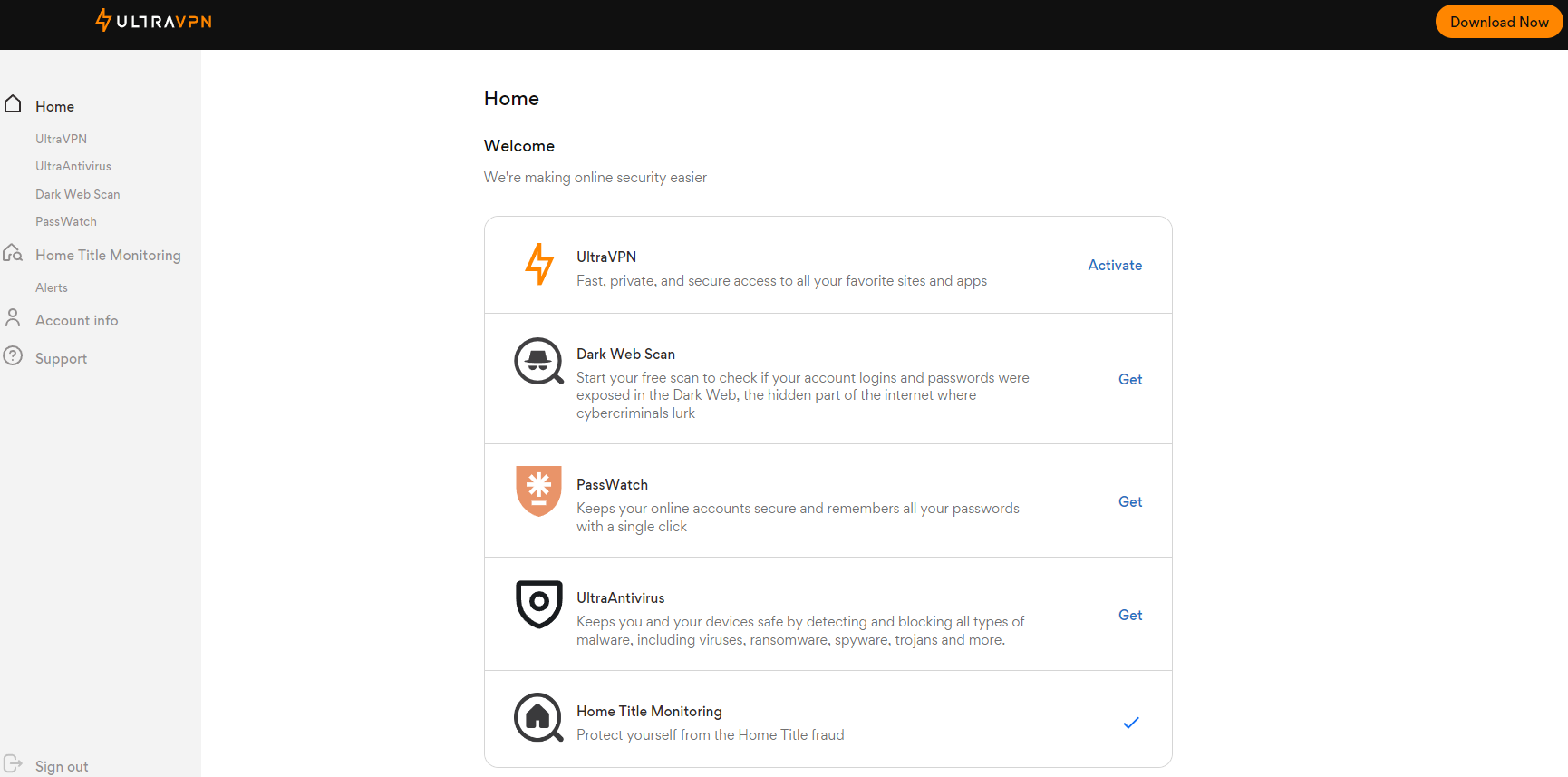Open PassWatch from sidebar
1568x777 pixels.
coord(66,221)
